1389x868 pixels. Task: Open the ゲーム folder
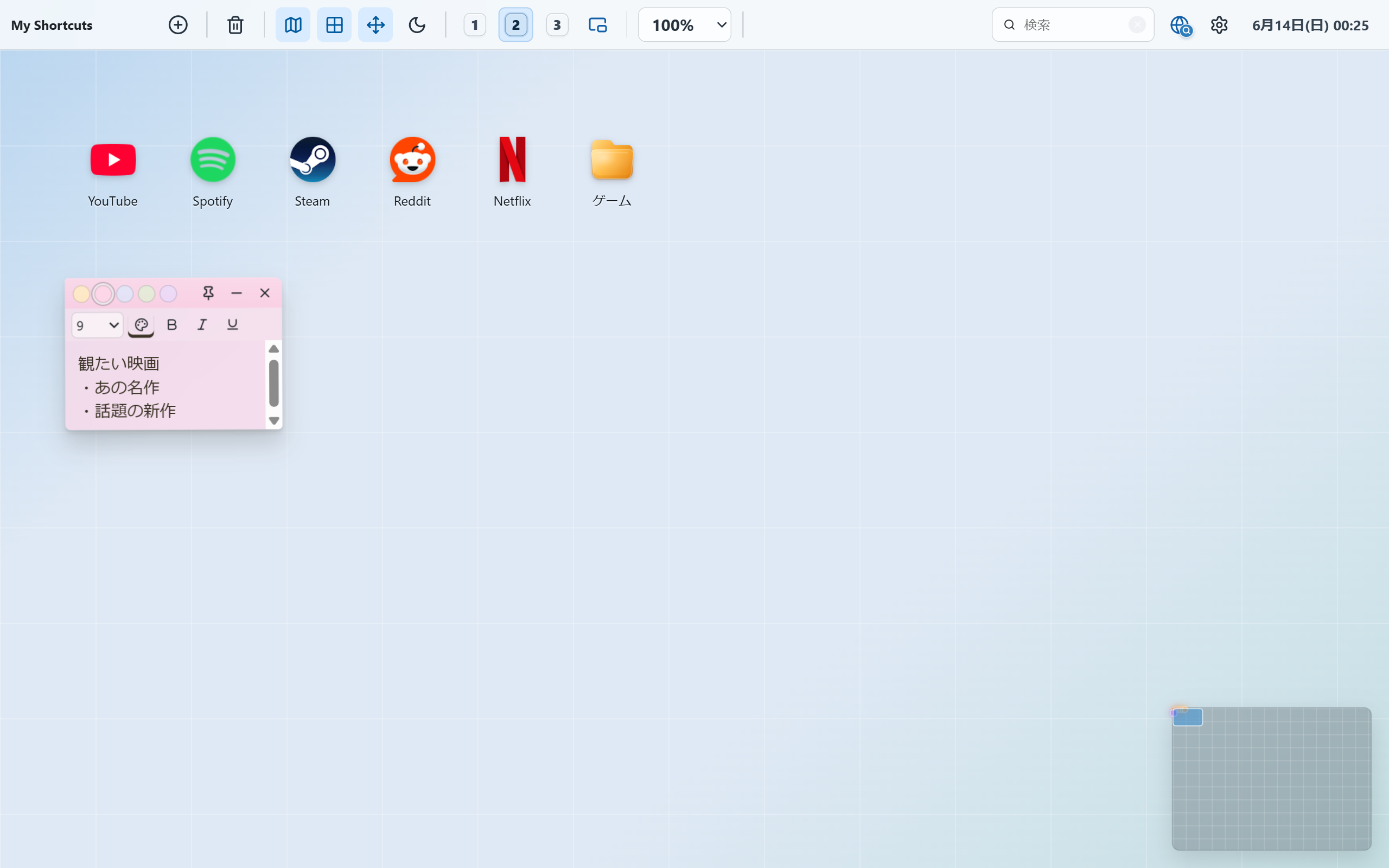pos(612,159)
